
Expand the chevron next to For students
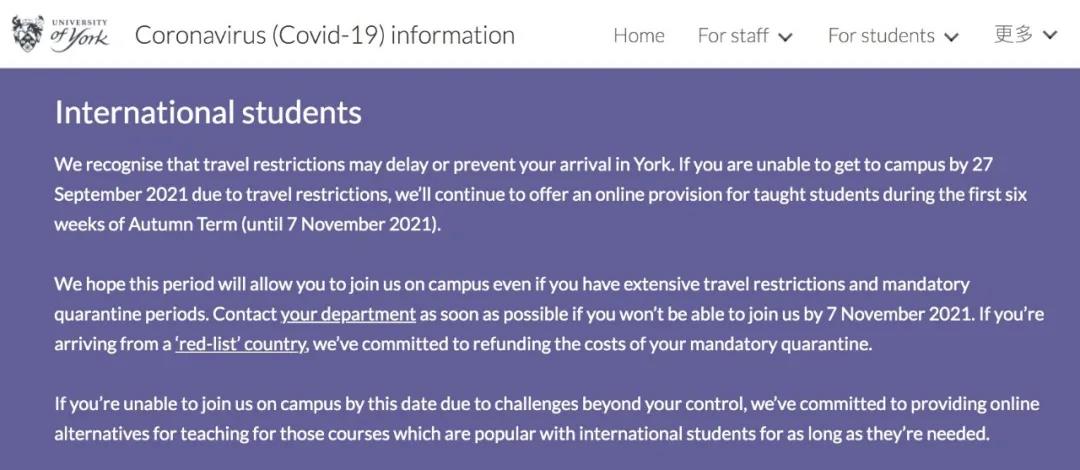pyautogui.click(x=951, y=37)
